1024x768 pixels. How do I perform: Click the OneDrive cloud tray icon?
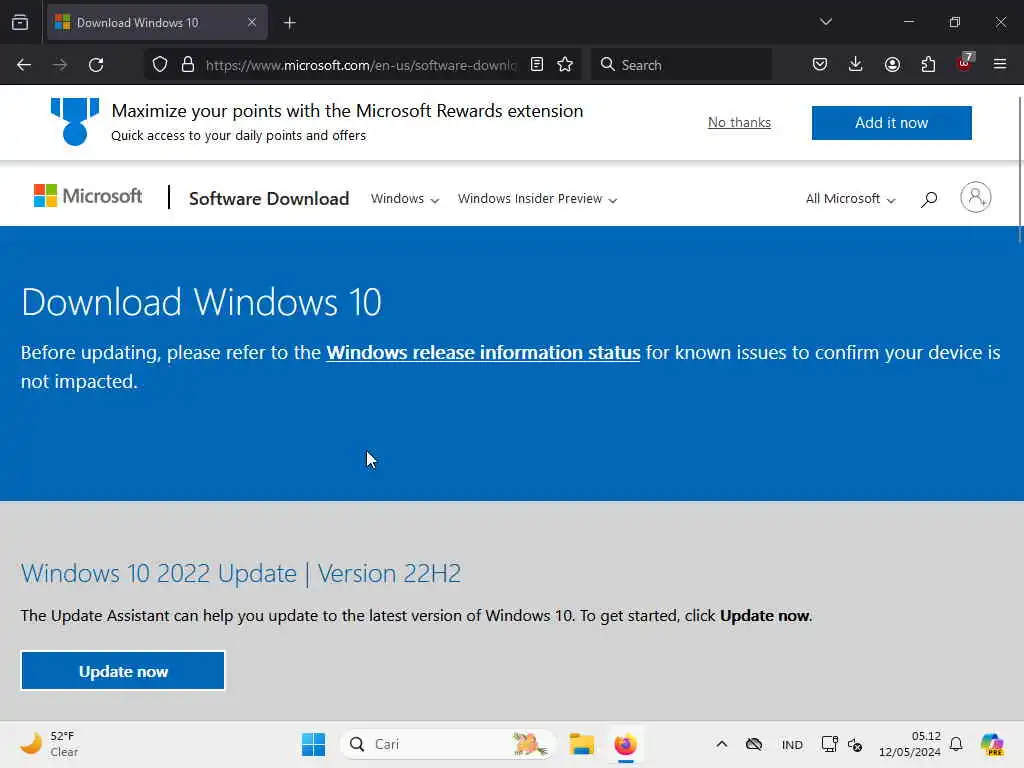click(x=754, y=744)
